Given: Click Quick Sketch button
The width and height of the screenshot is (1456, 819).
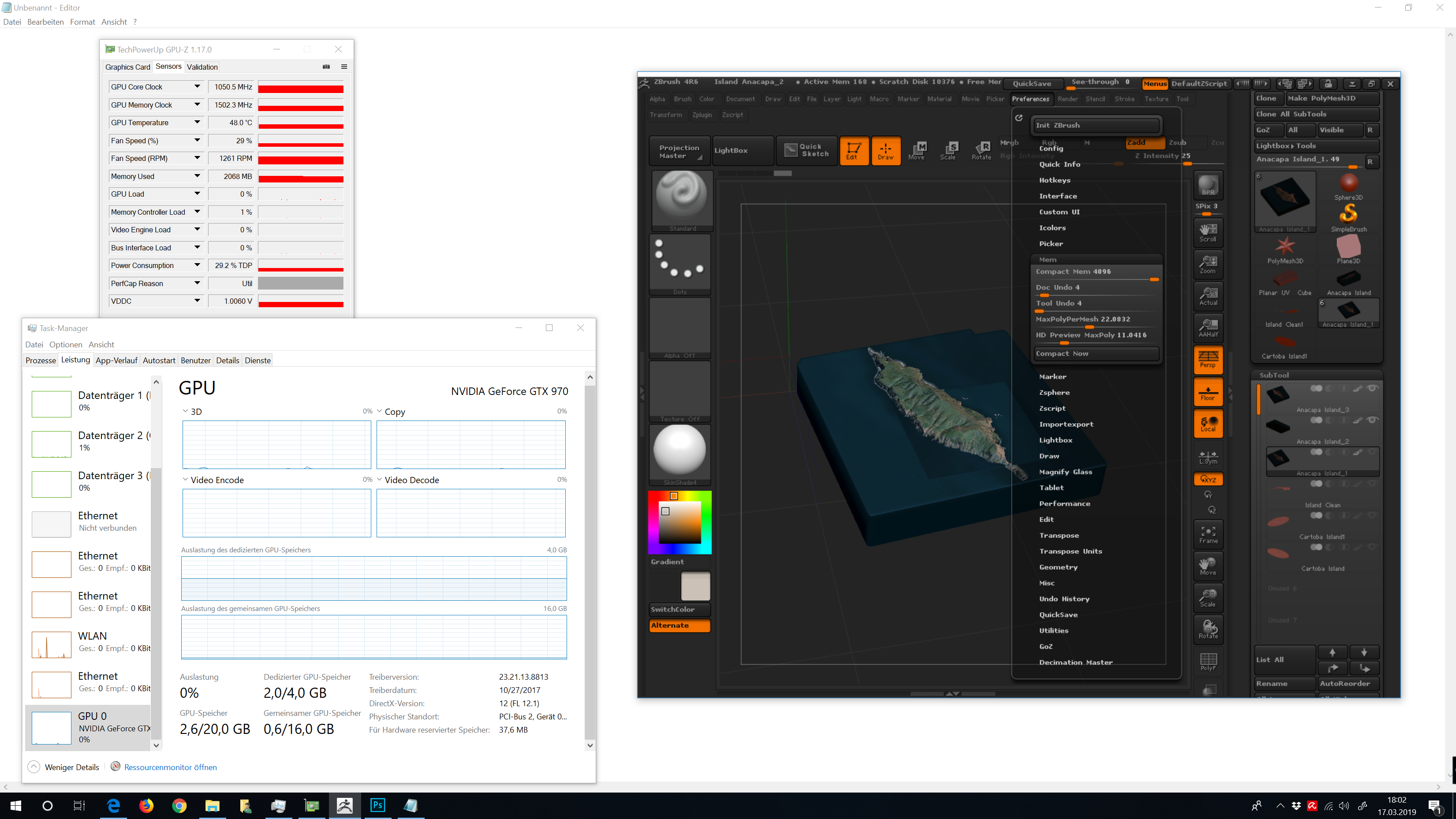Looking at the screenshot, I should pos(806,150).
